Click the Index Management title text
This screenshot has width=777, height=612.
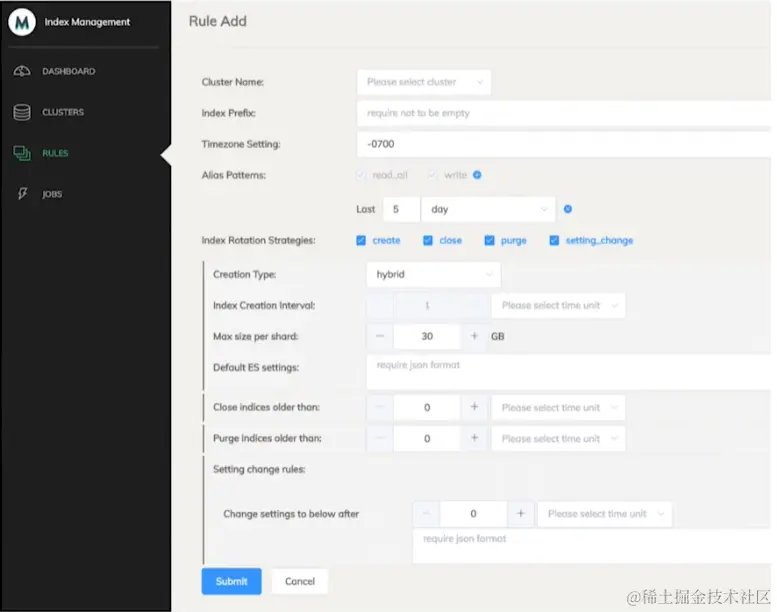[x=87, y=22]
